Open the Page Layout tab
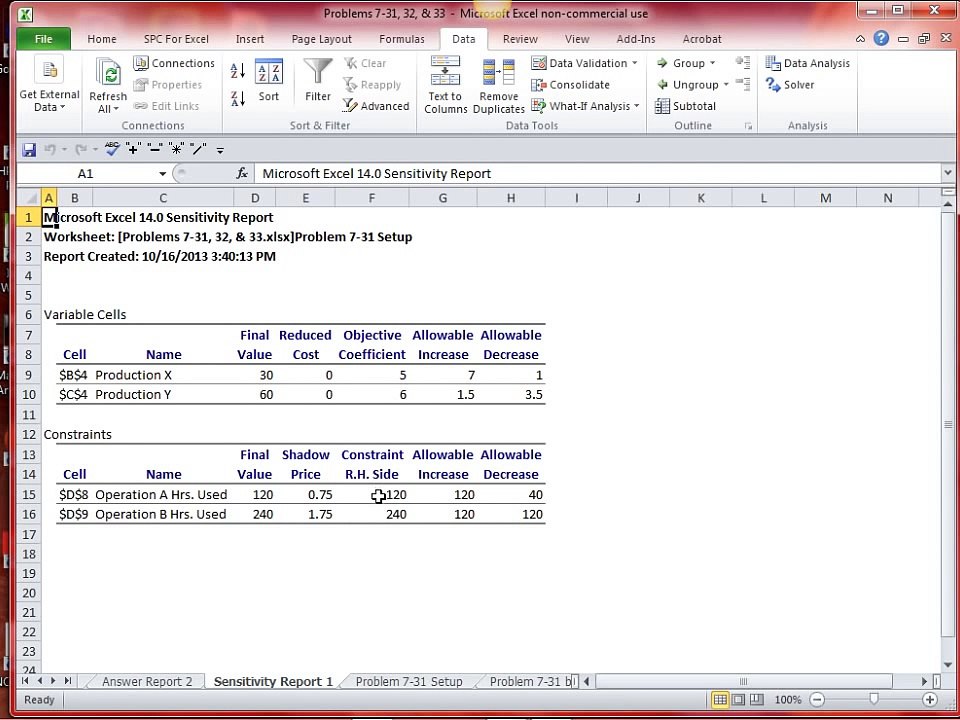 click(x=321, y=39)
